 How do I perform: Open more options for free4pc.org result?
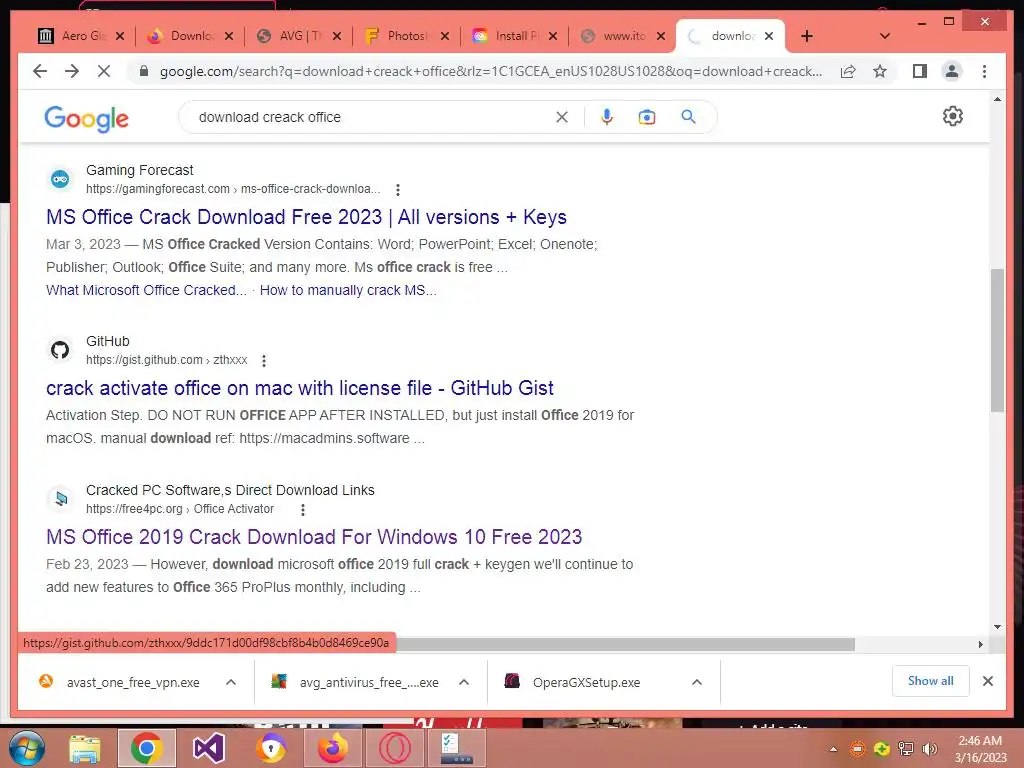point(302,509)
